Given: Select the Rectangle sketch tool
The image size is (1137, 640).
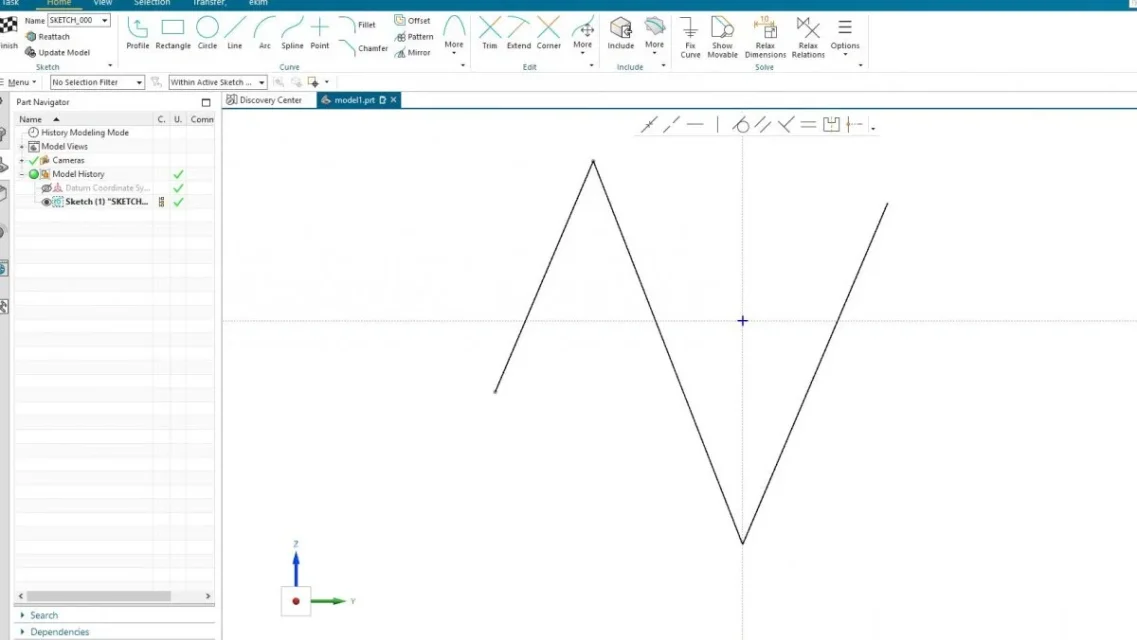Looking at the screenshot, I should pyautogui.click(x=173, y=32).
